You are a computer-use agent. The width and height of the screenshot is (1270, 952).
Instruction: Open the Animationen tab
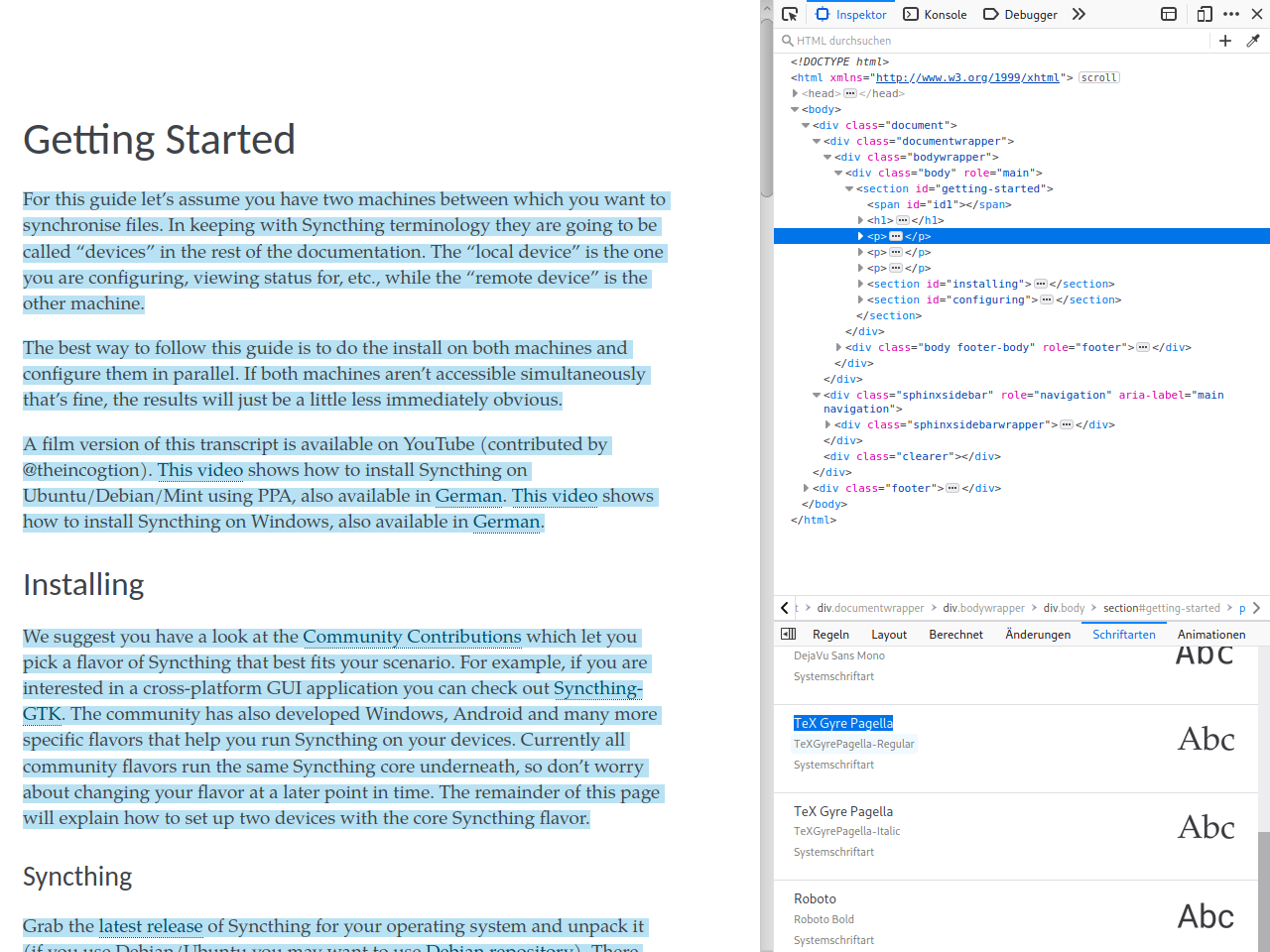pyautogui.click(x=1211, y=635)
